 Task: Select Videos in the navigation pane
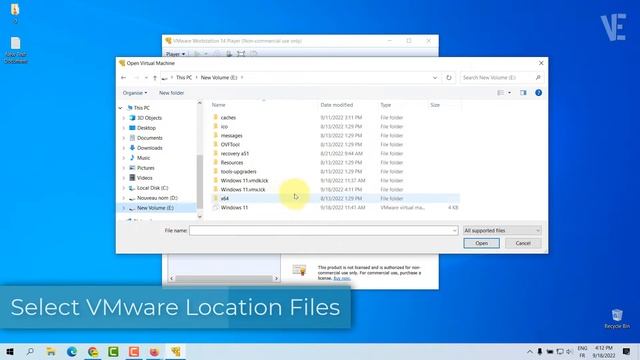click(x=144, y=178)
